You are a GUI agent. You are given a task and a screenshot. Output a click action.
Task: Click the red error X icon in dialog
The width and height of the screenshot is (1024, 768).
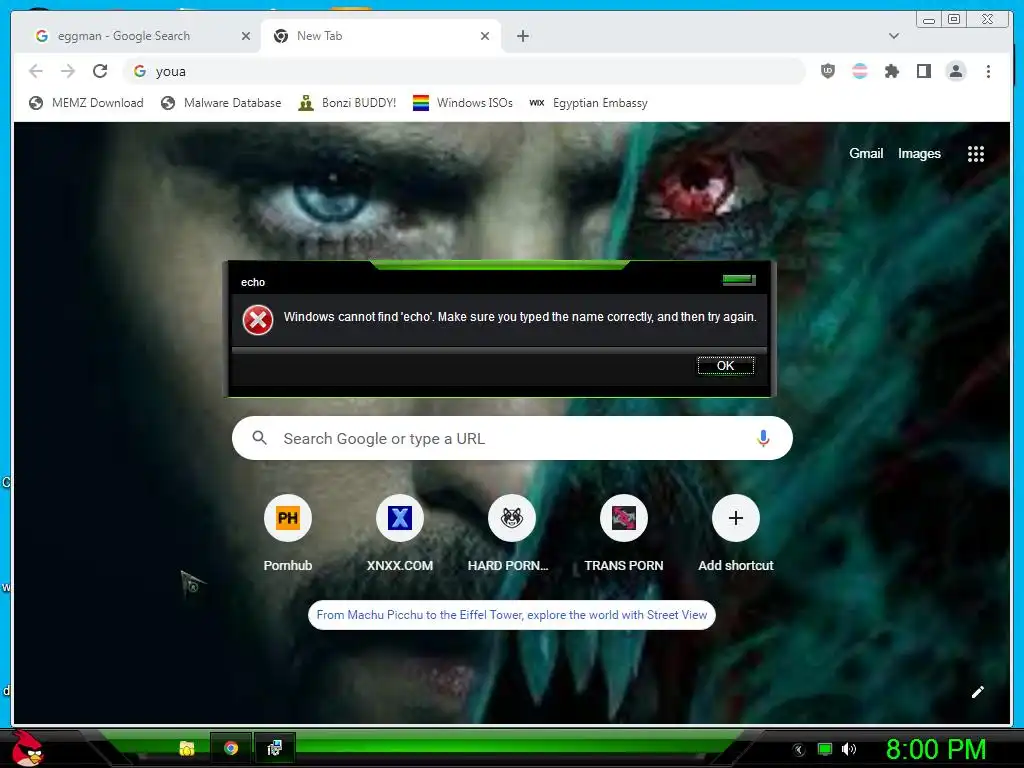[258, 320]
